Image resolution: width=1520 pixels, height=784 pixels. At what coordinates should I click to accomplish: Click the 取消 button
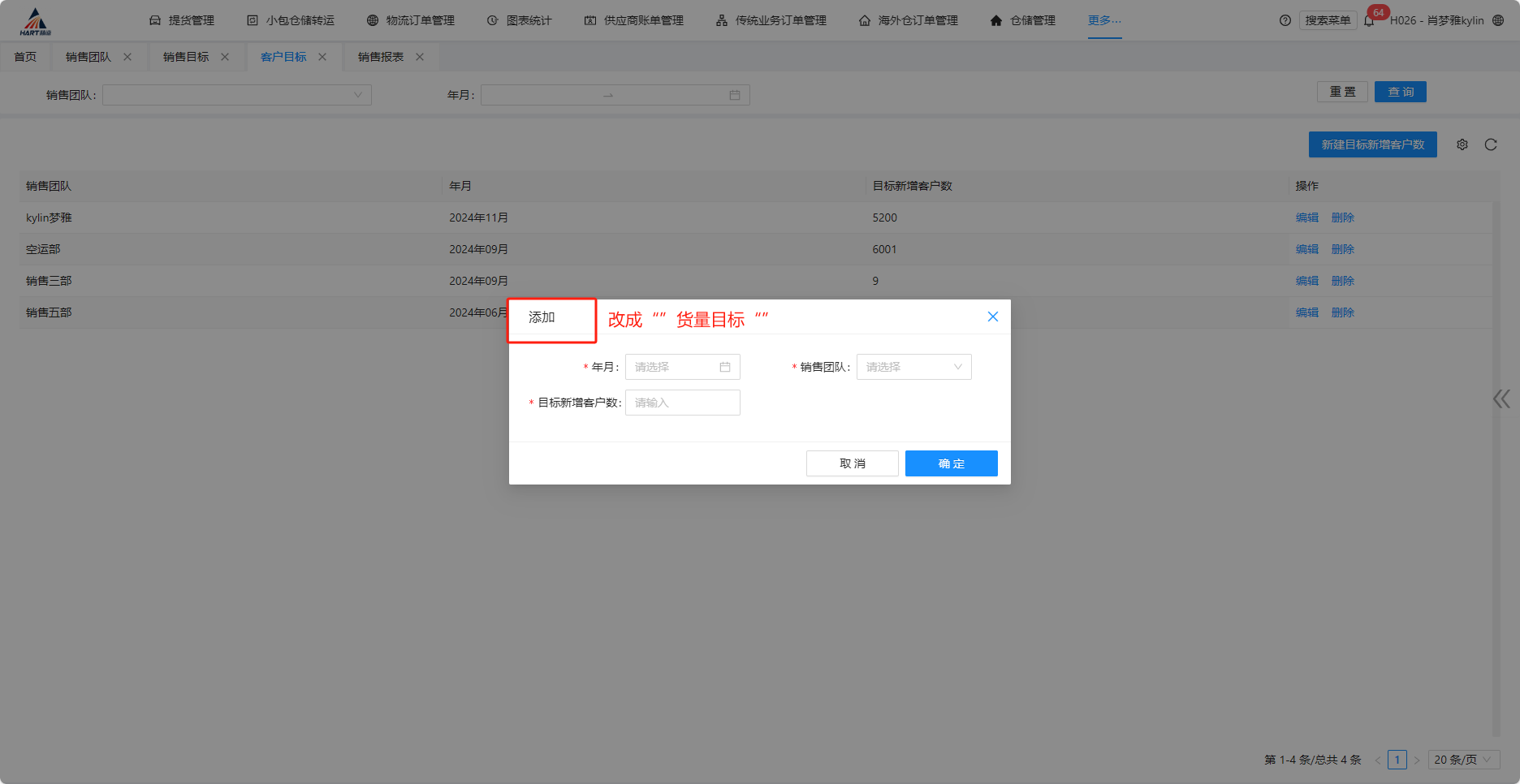852,463
